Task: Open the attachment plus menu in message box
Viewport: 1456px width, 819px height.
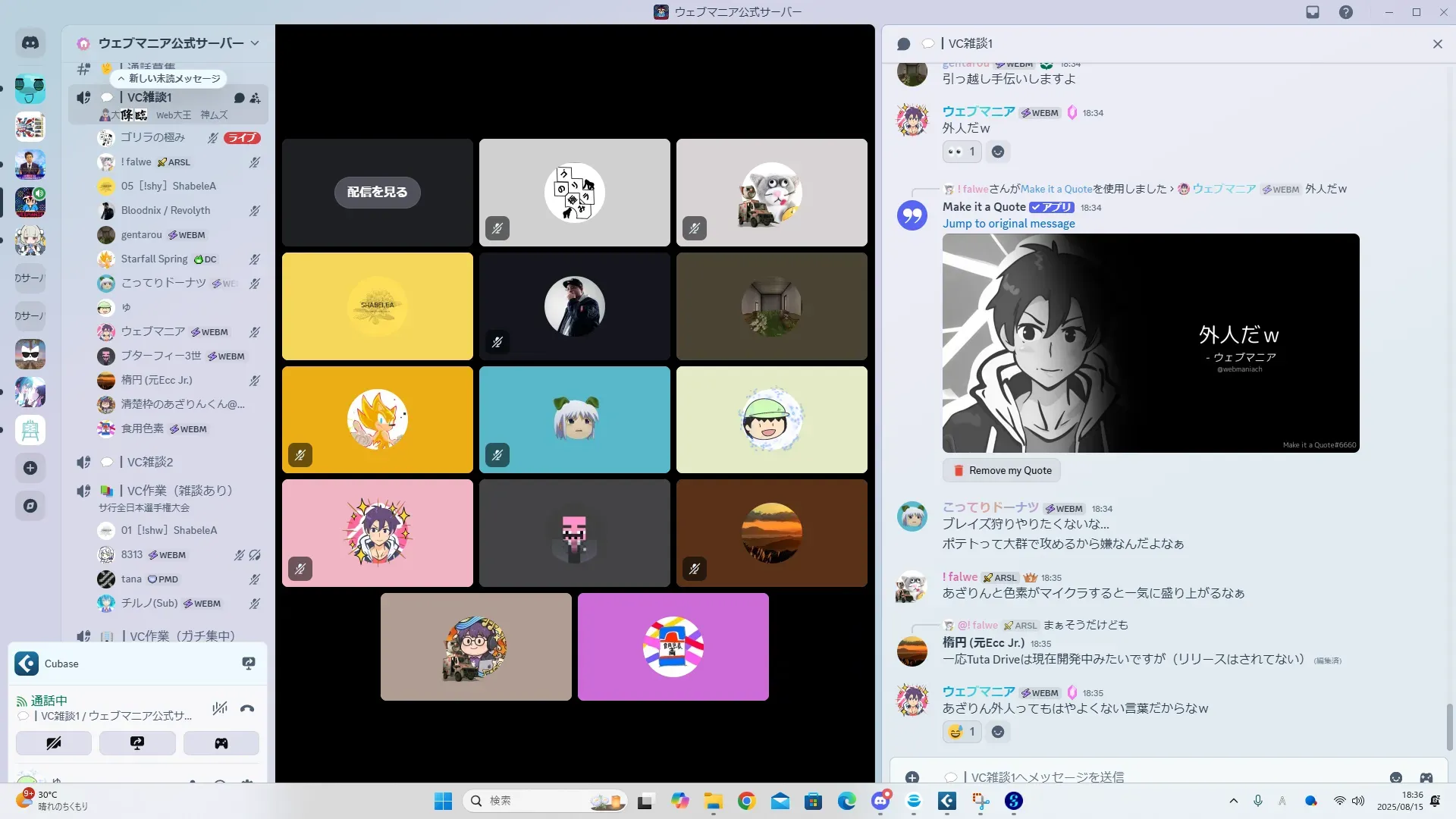Action: [912, 777]
